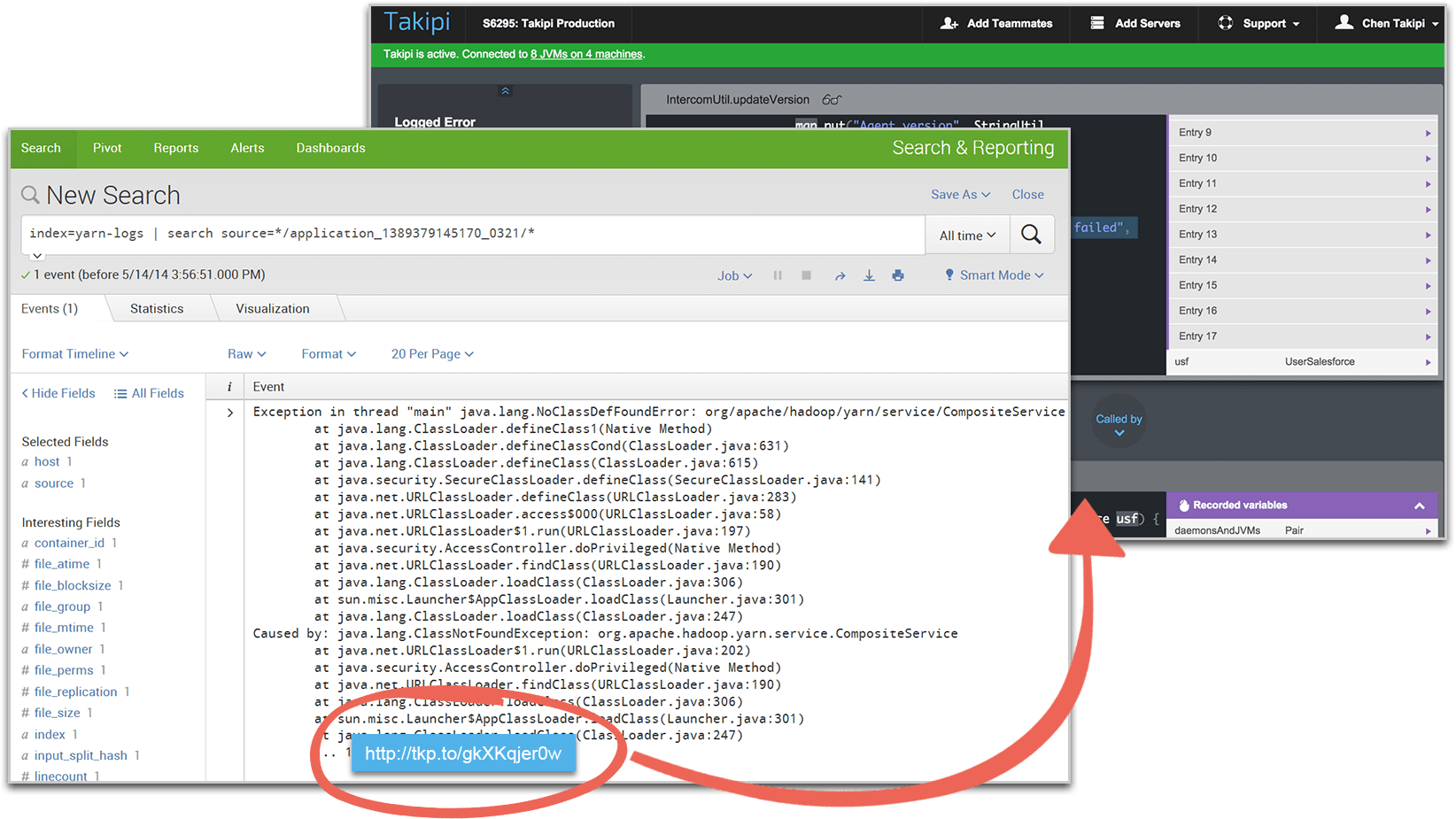Image resolution: width=1456 pixels, height=819 pixels.
Task: Select the file_replication field
Action: click(75, 692)
